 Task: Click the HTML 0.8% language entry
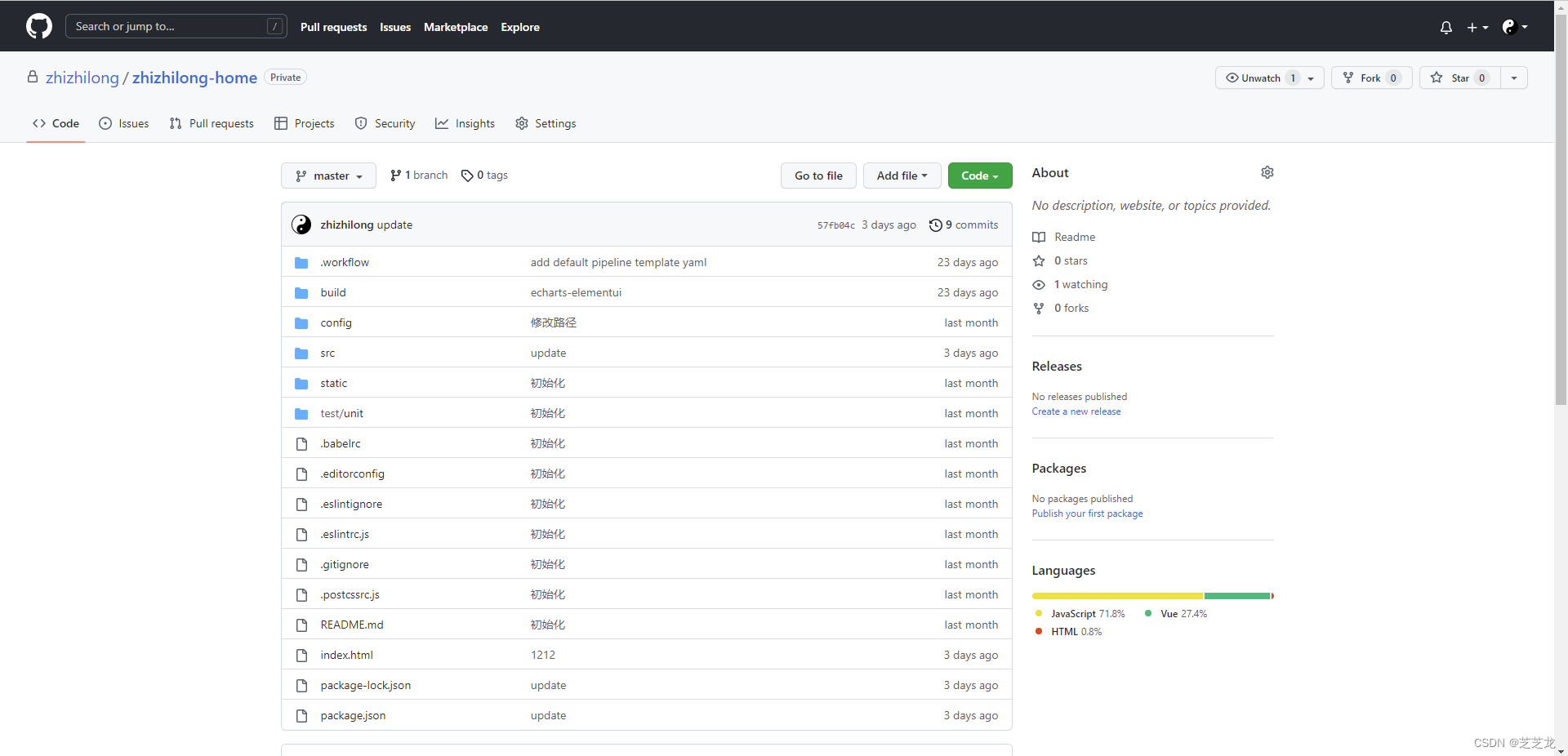[x=1068, y=632]
